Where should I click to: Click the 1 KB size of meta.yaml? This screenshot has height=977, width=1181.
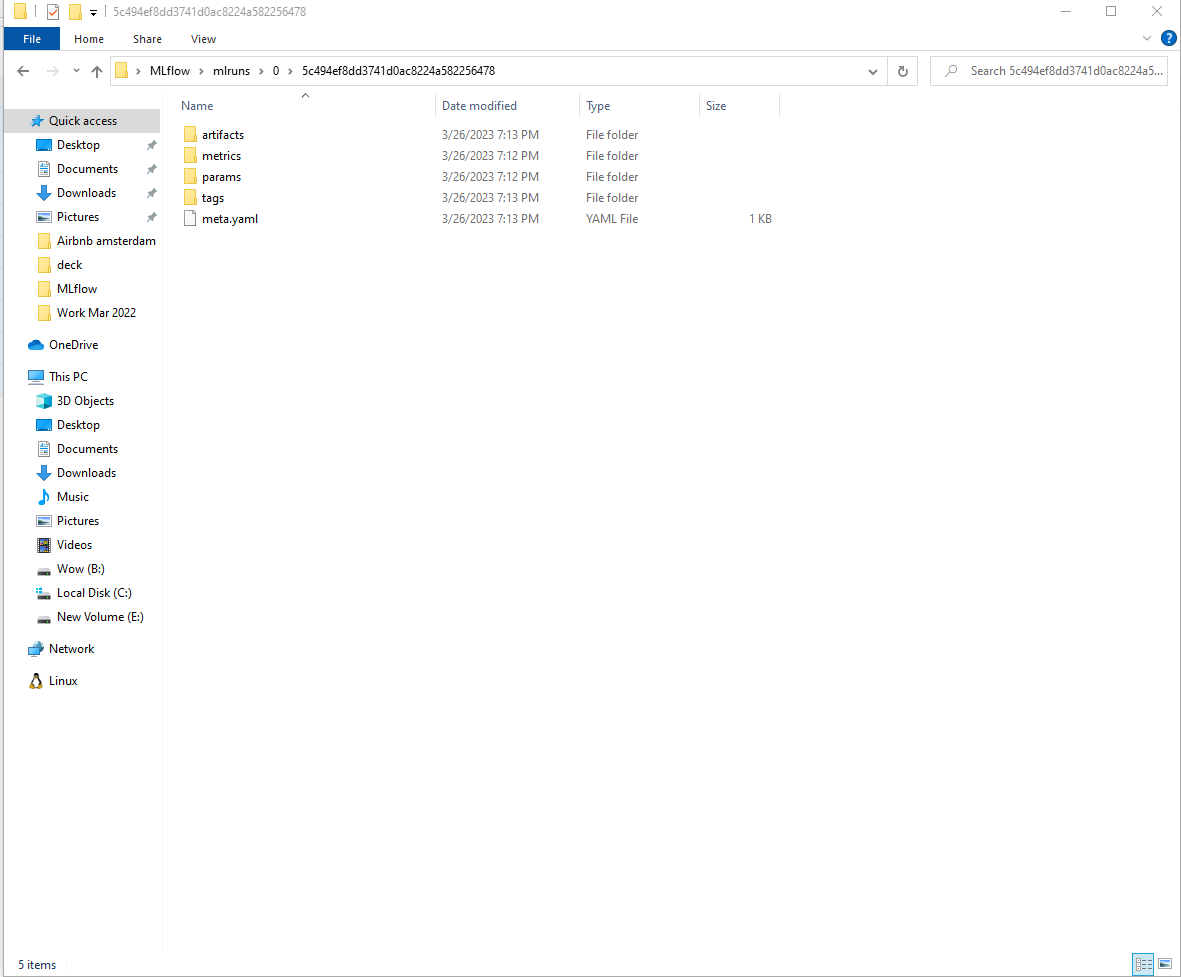pos(760,219)
